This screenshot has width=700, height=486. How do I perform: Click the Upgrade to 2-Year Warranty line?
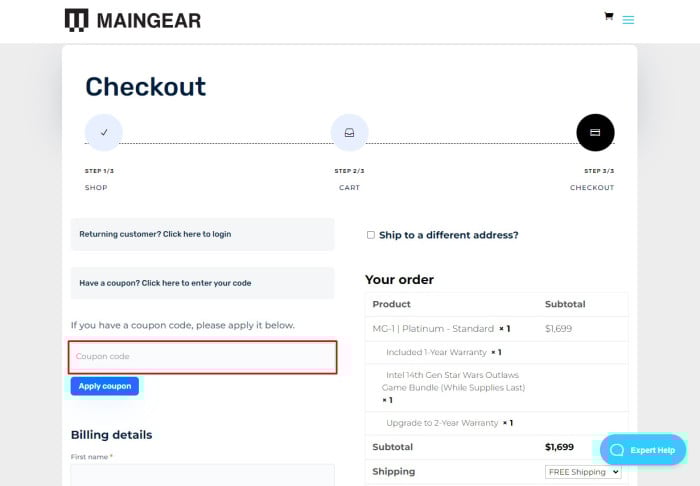[443, 423]
